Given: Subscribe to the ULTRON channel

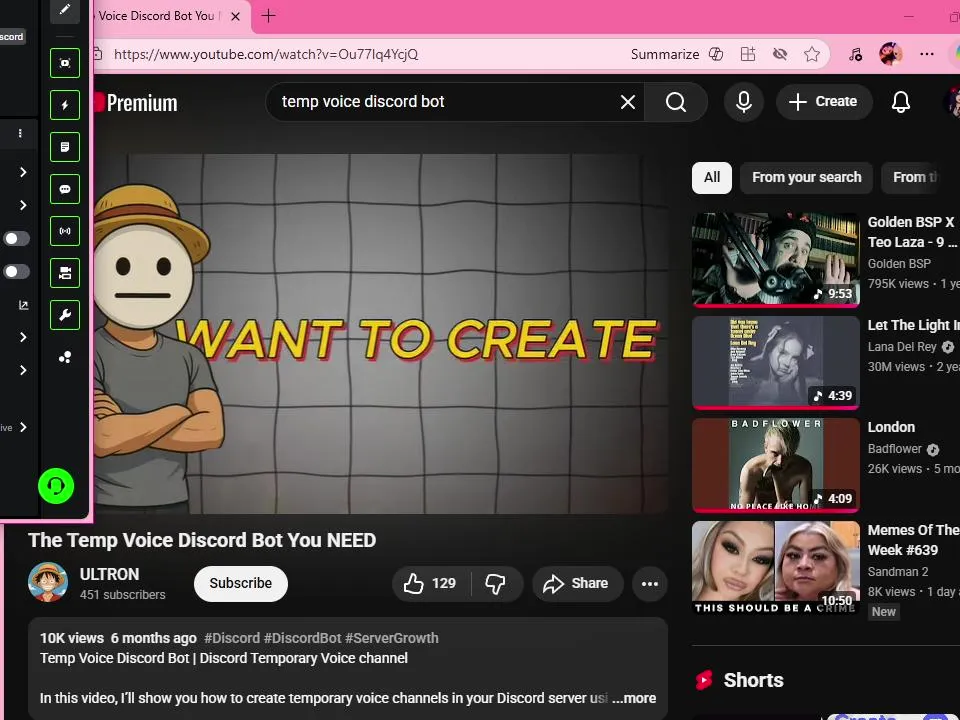Looking at the screenshot, I should click(x=241, y=583).
